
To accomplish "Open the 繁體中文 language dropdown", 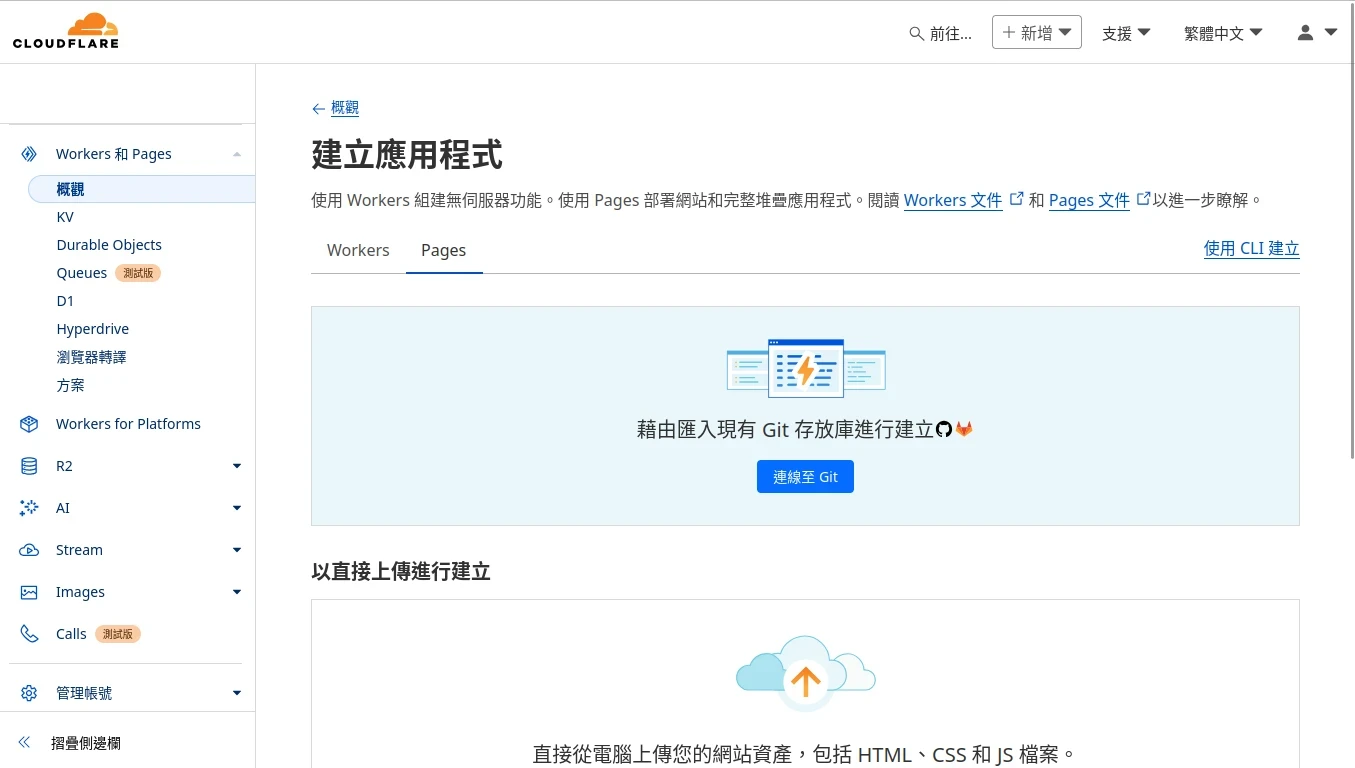I will pyautogui.click(x=1222, y=33).
